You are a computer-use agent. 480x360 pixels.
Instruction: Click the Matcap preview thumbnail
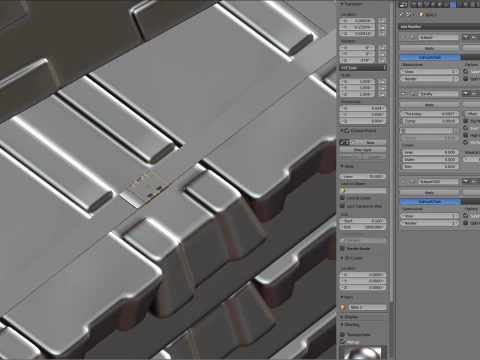click(363, 353)
